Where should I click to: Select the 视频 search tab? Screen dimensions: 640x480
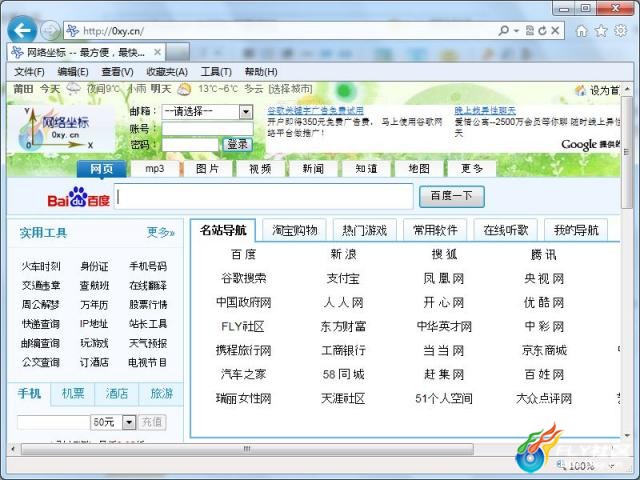pyautogui.click(x=260, y=169)
